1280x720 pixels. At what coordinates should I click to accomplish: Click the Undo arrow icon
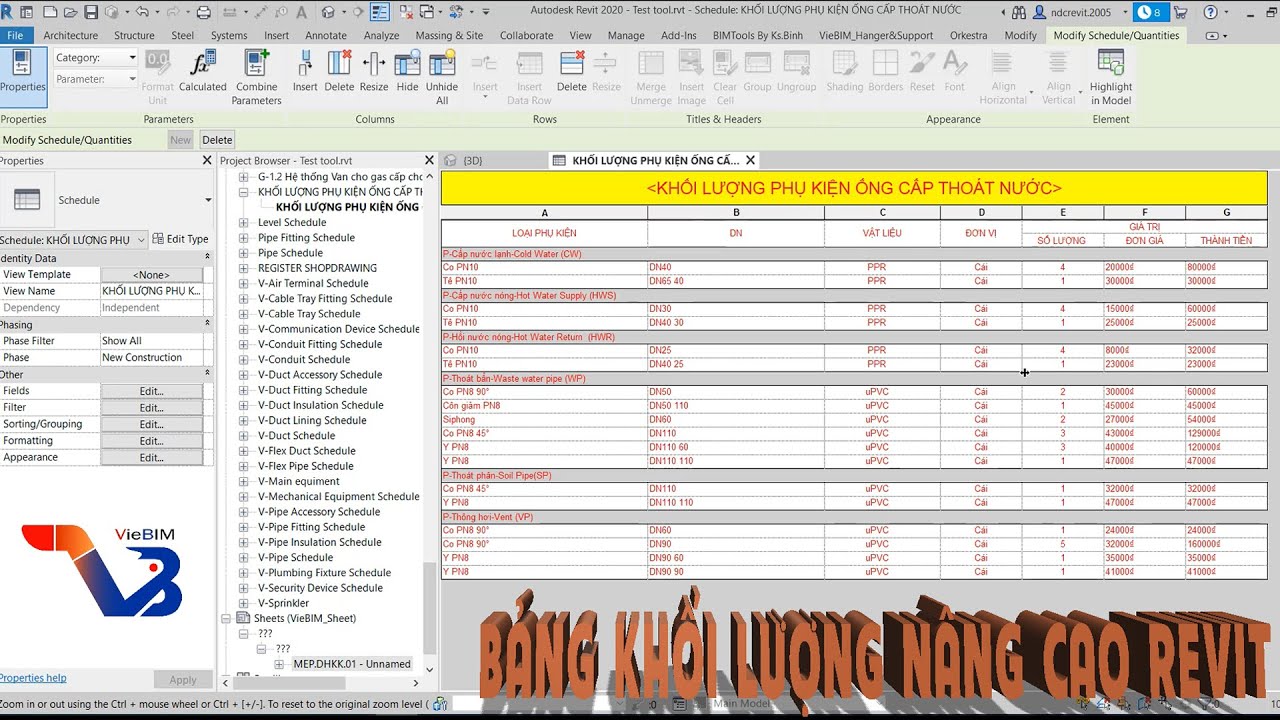click(142, 12)
